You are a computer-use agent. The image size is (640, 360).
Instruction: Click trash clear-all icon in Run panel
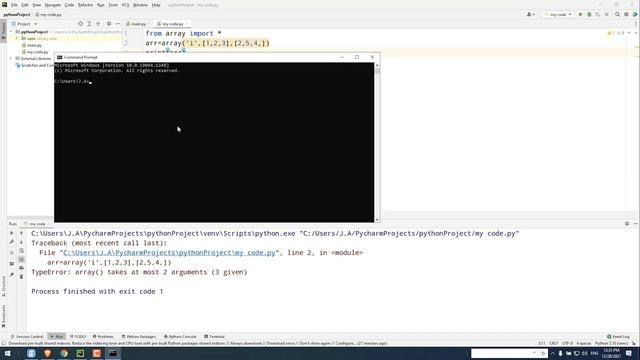click(21, 277)
